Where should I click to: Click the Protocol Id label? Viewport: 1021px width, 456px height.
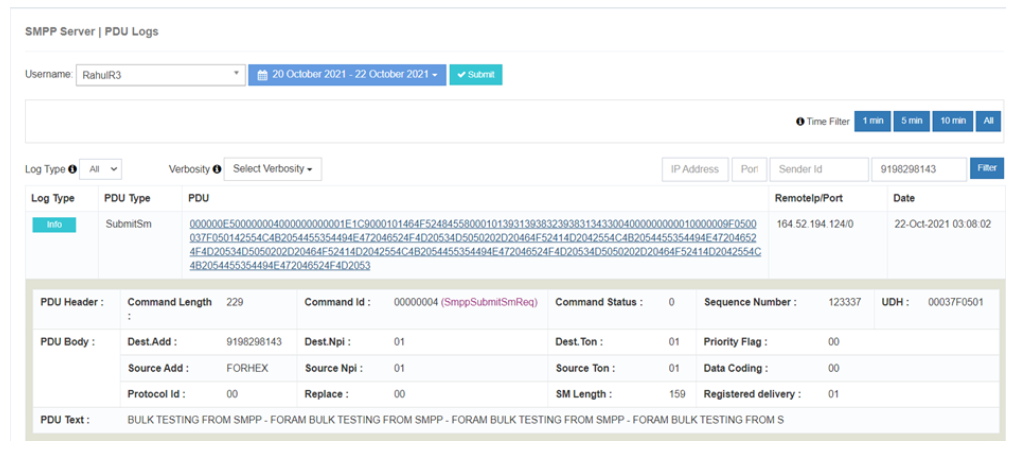pos(157,394)
